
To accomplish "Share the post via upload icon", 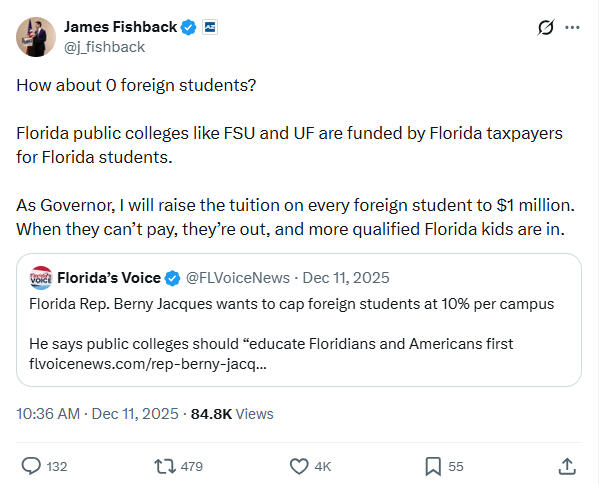I will tap(567, 465).
